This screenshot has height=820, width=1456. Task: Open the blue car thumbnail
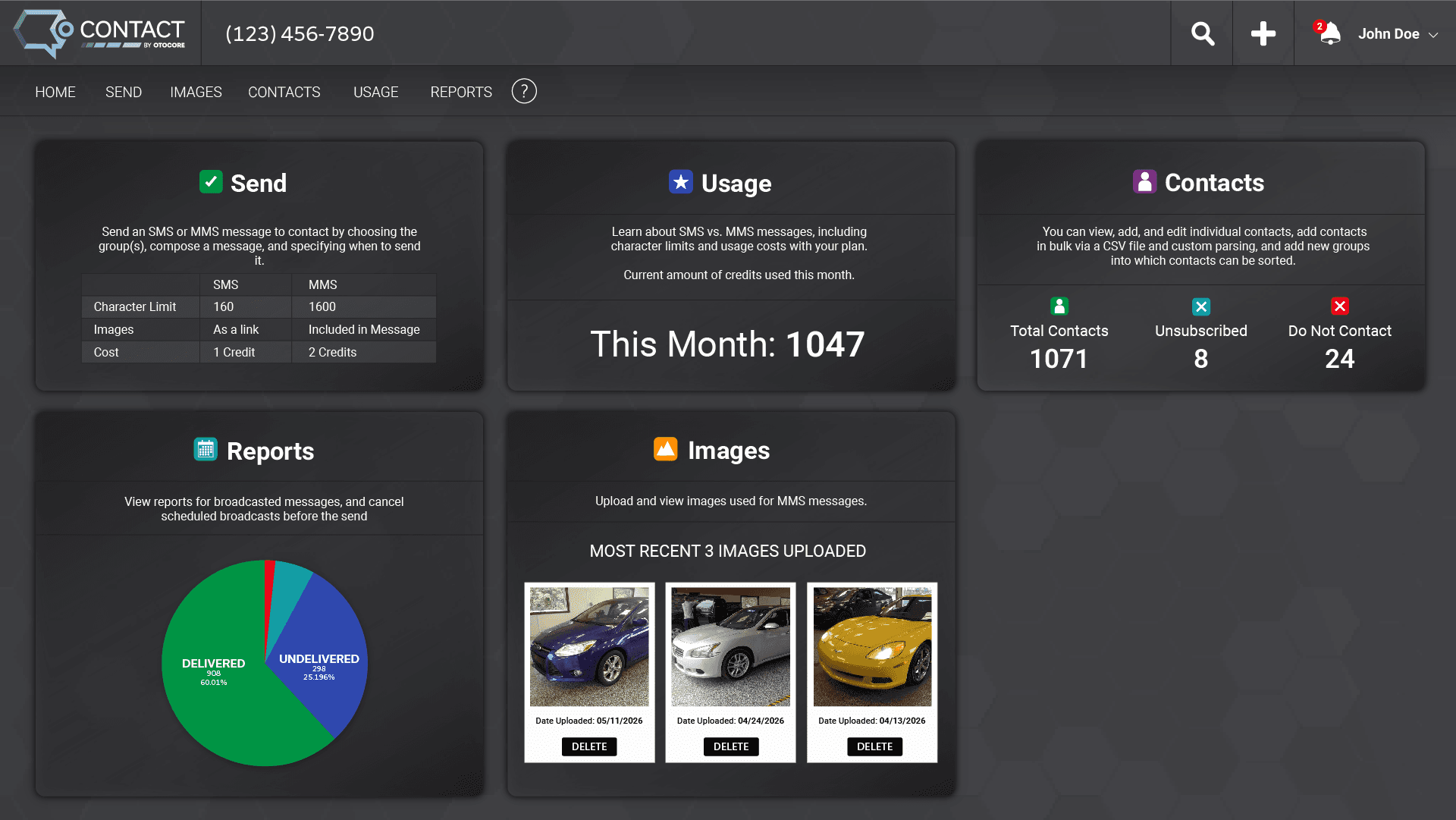point(589,647)
